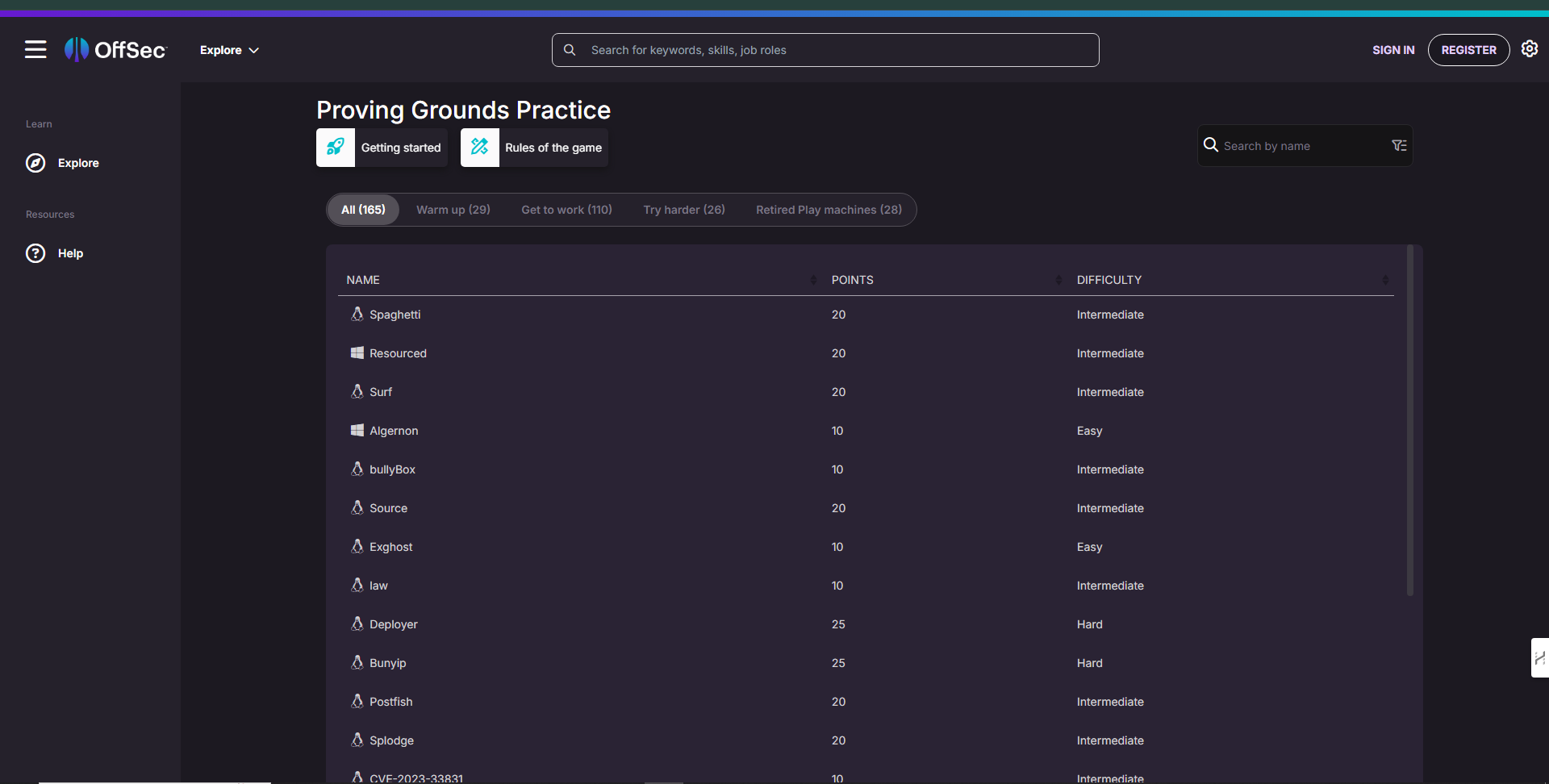Select the Try harder (26) tab

click(x=683, y=210)
